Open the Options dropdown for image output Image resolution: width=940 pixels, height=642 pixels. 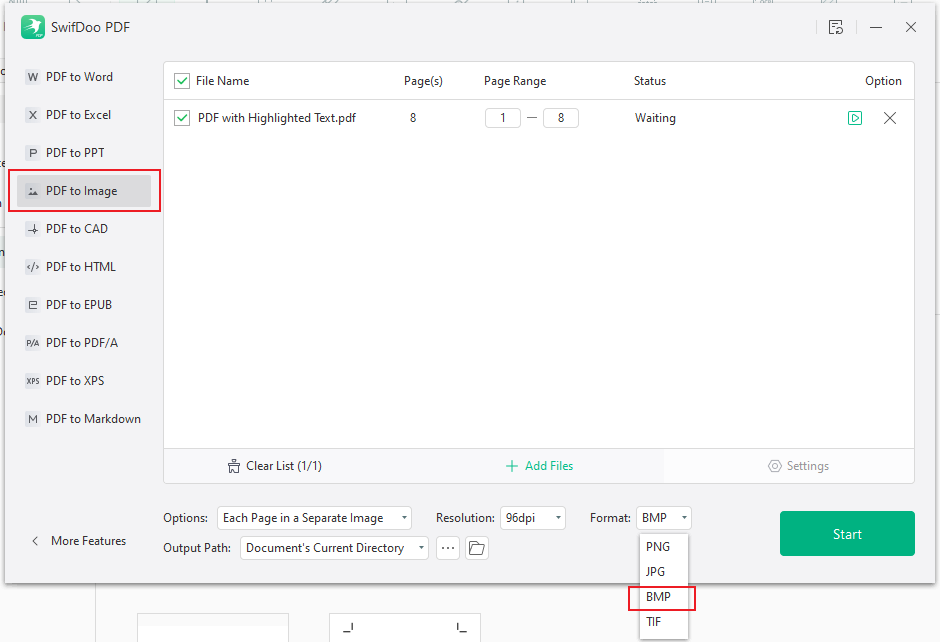click(404, 517)
